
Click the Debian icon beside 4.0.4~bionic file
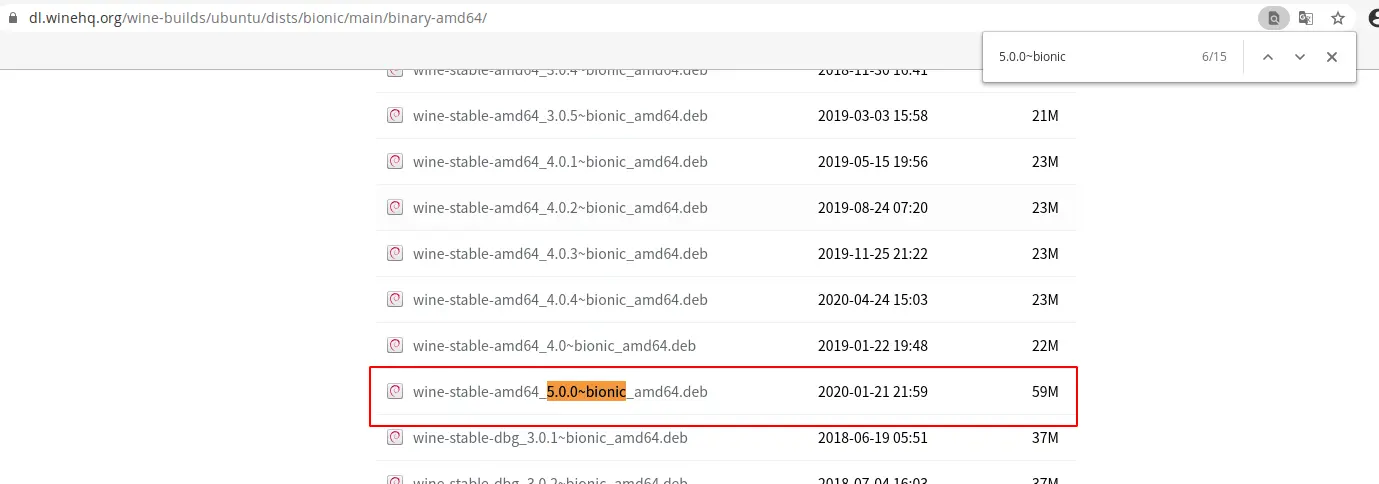pos(395,299)
